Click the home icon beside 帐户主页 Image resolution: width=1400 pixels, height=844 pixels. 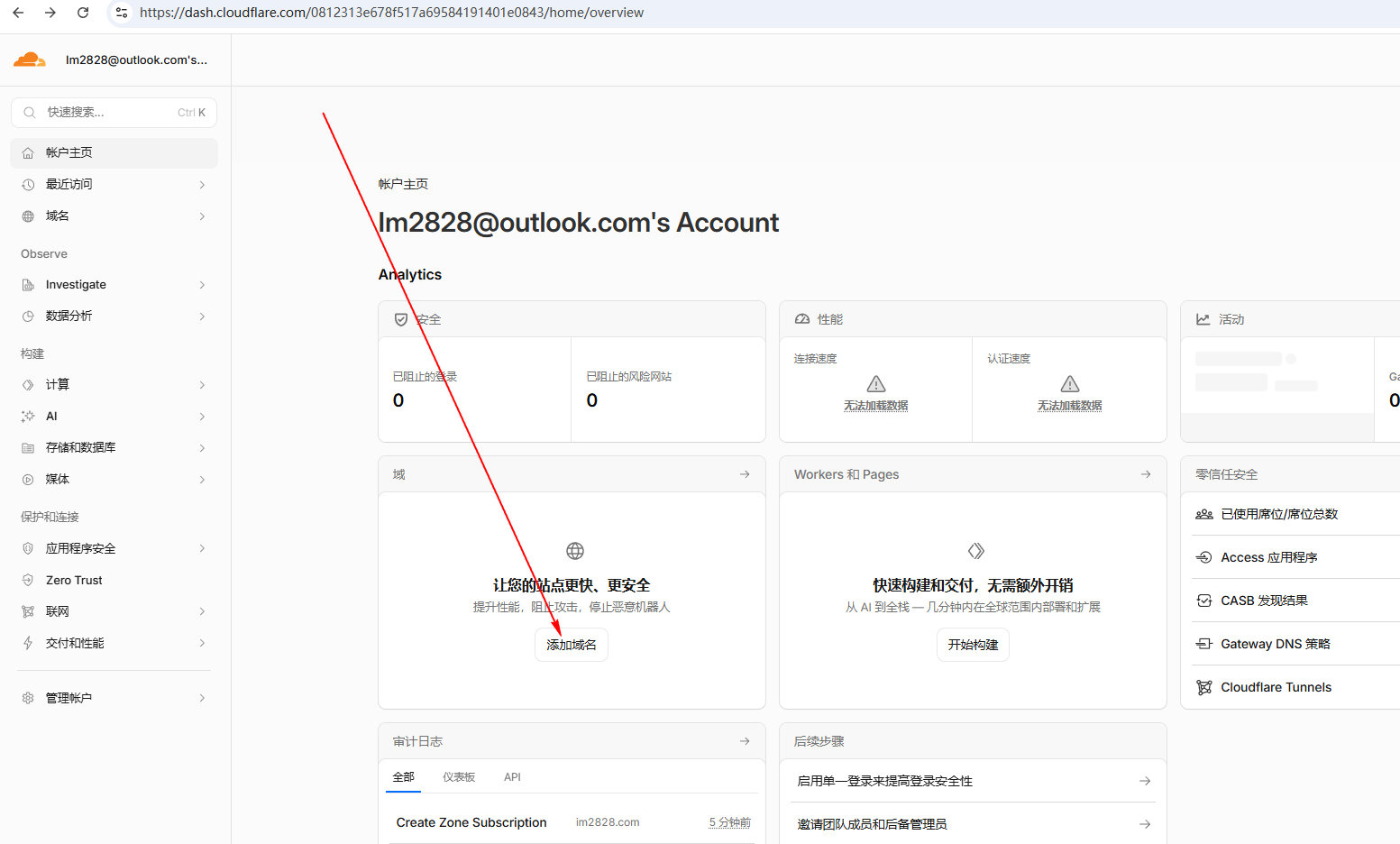(28, 153)
